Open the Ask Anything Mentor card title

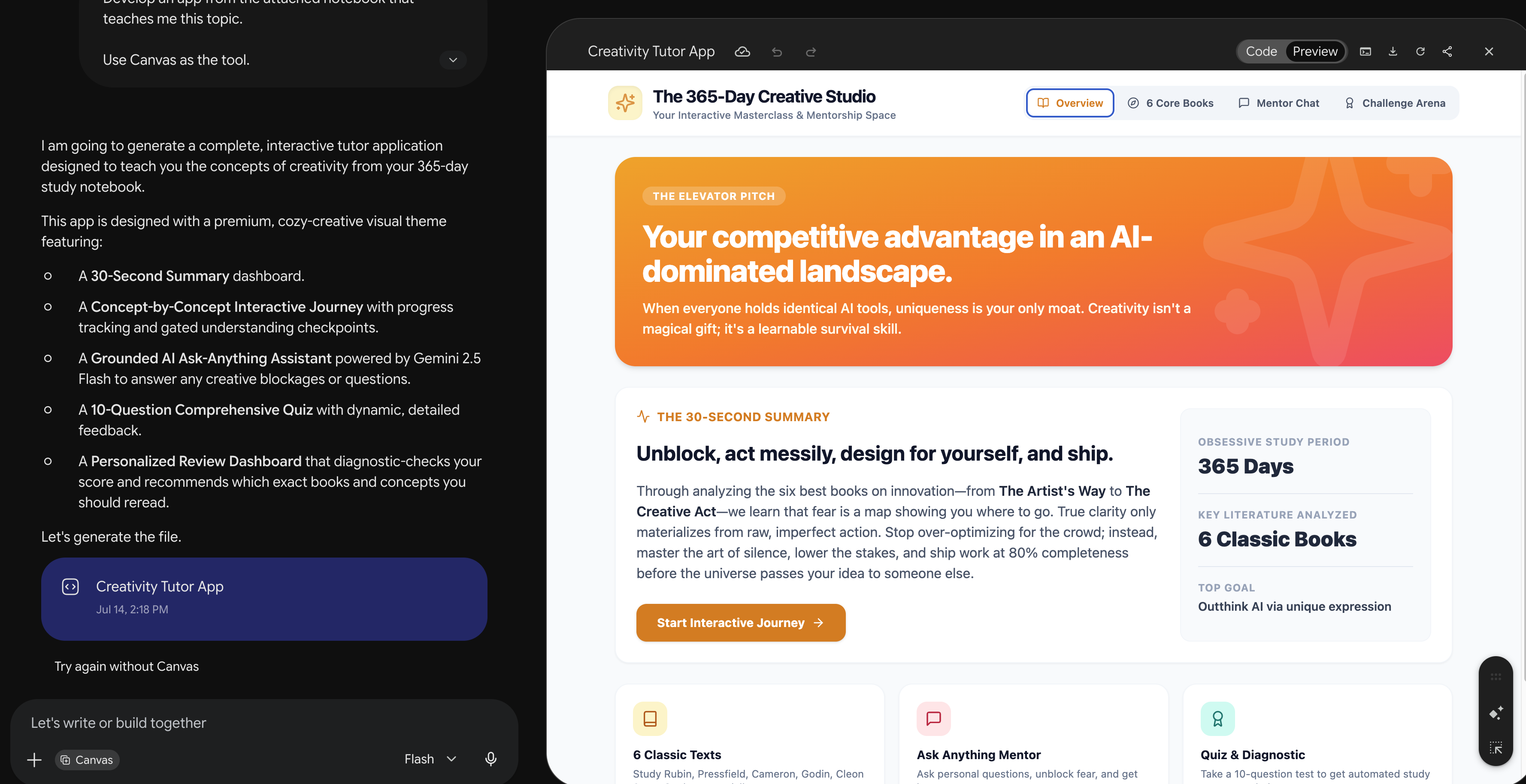tap(978, 754)
